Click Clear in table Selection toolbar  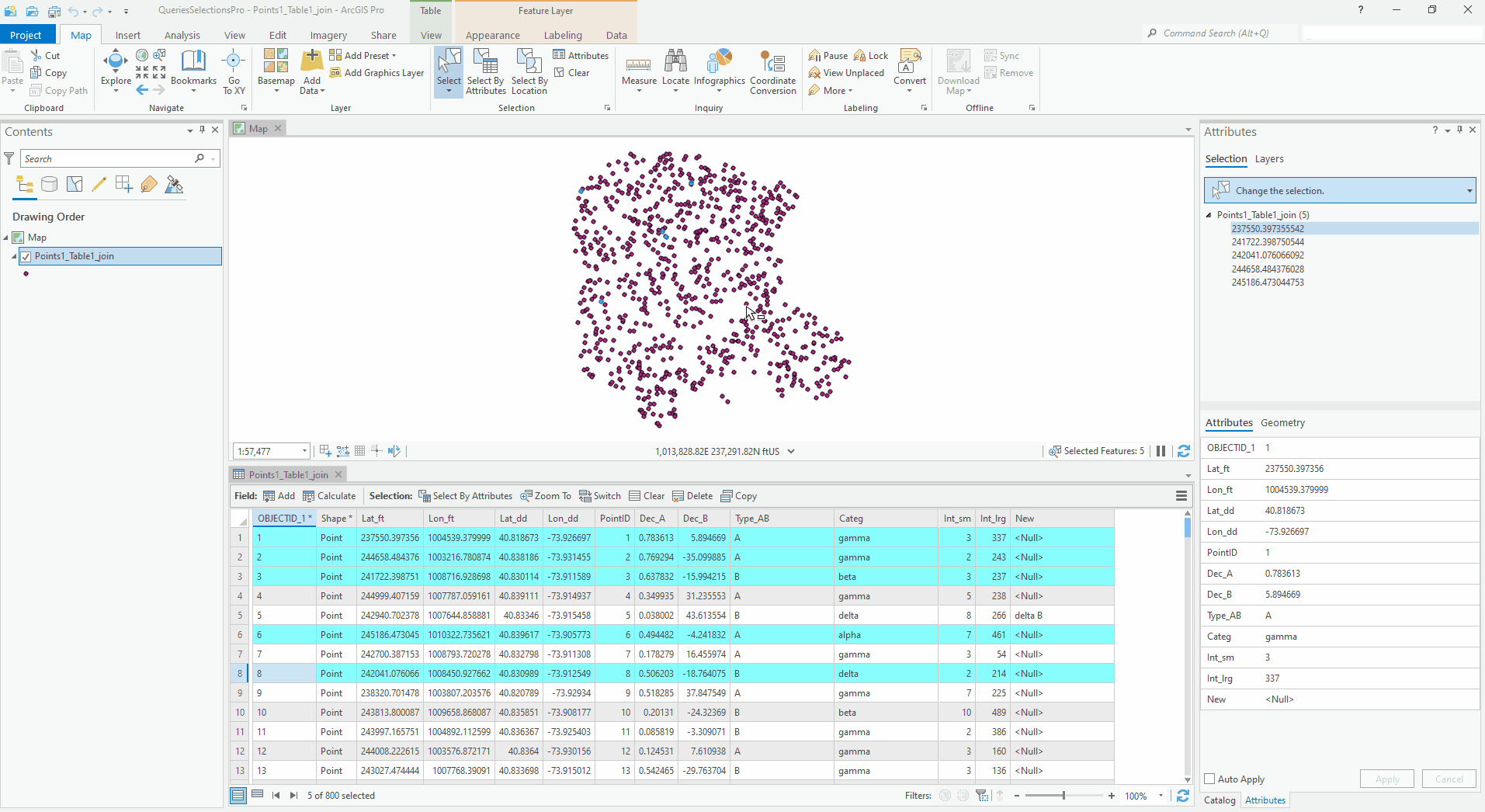click(647, 496)
